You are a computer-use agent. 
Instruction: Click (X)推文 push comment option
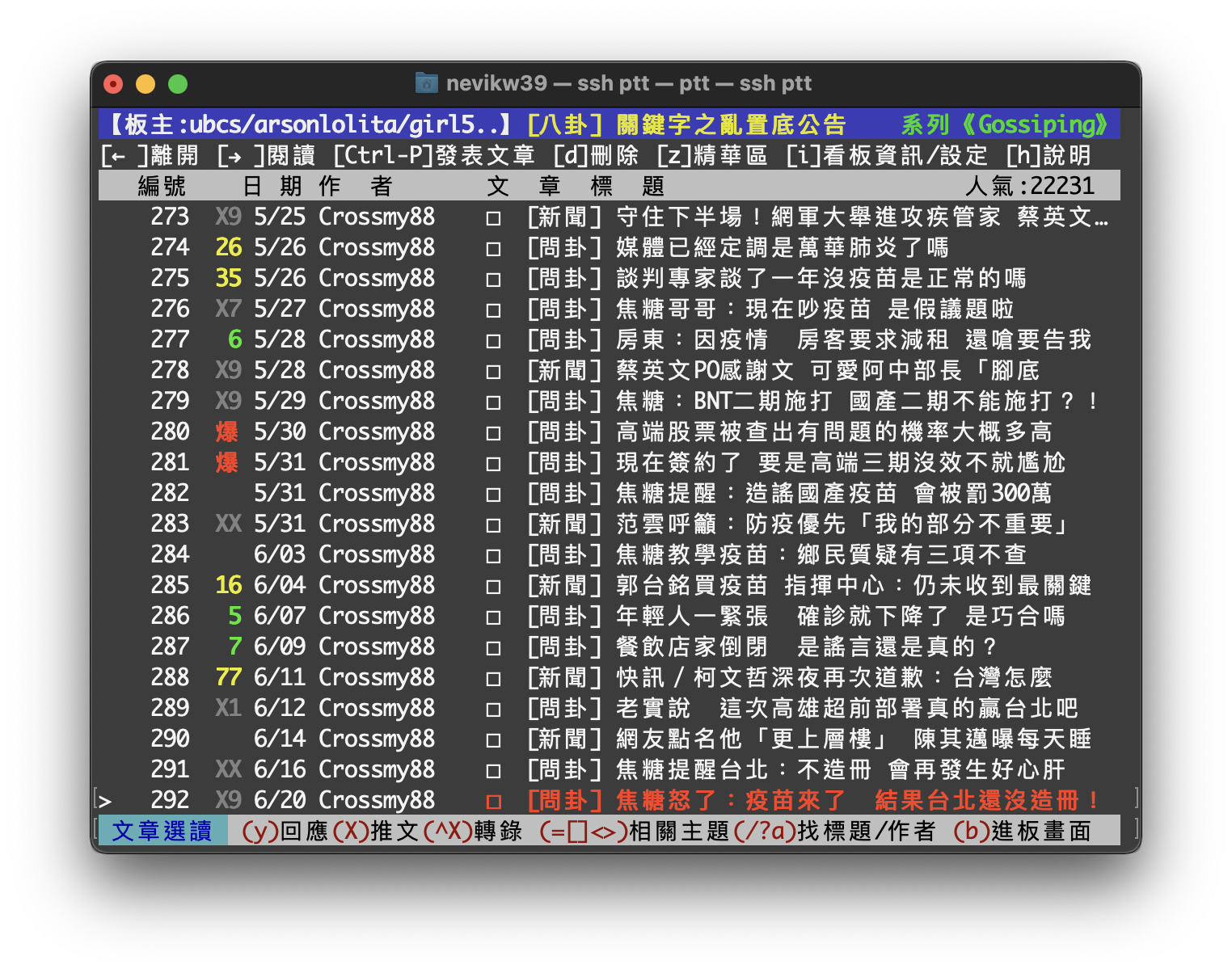376,831
